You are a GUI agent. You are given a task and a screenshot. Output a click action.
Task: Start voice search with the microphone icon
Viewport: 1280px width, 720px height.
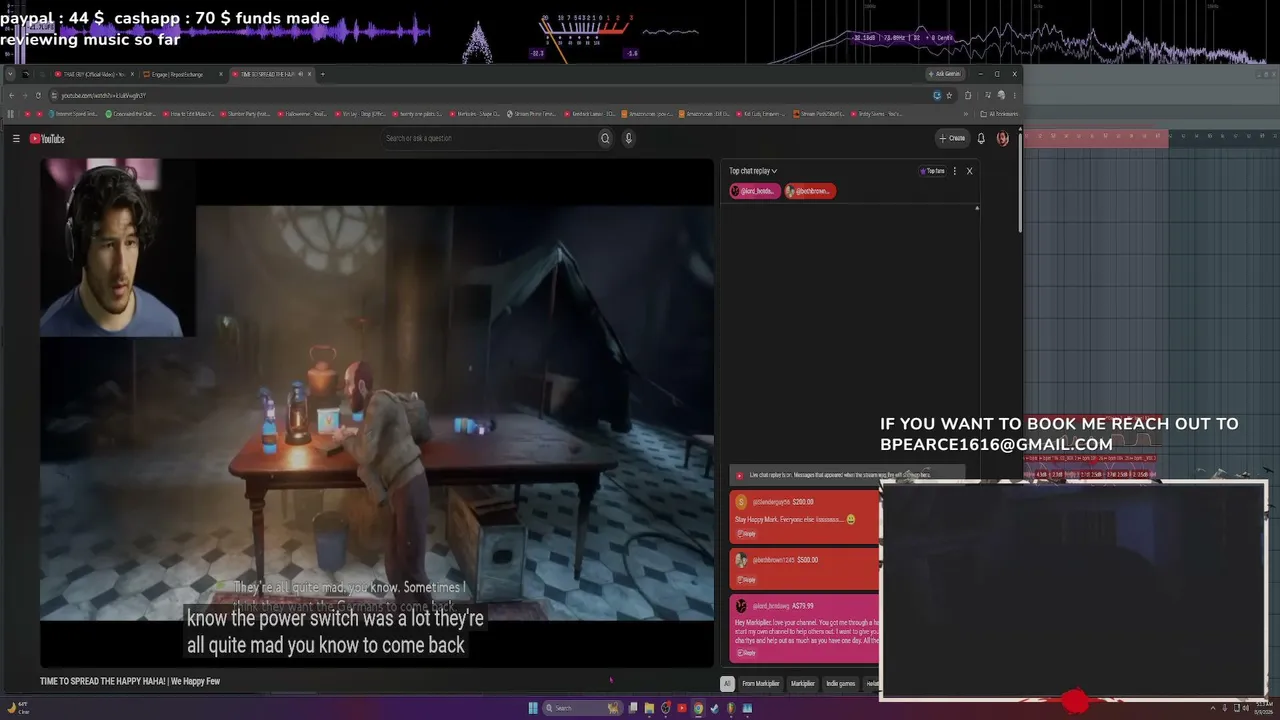click(x=629, y=139)
